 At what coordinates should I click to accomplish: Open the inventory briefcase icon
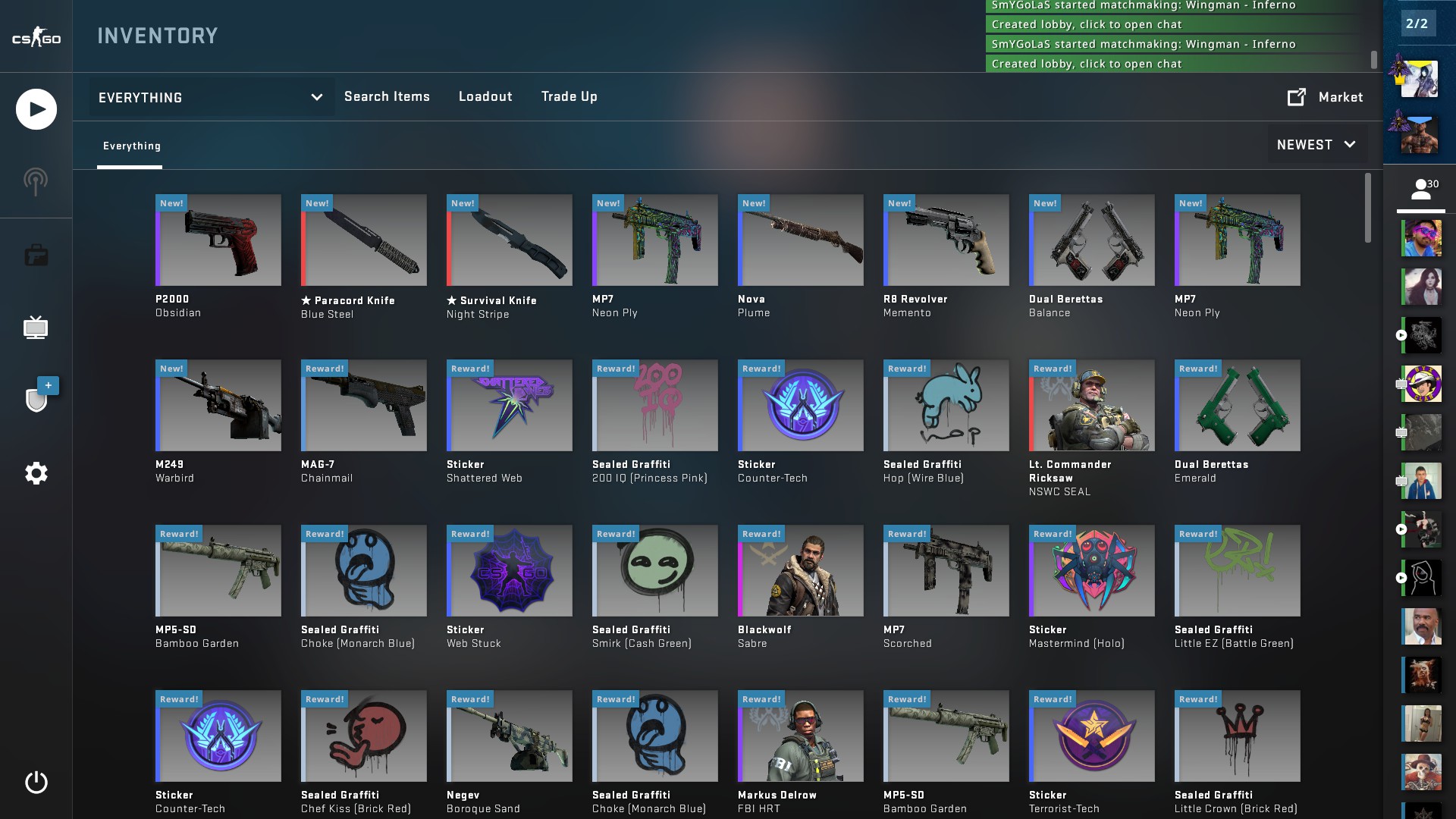tap(36, 256)
